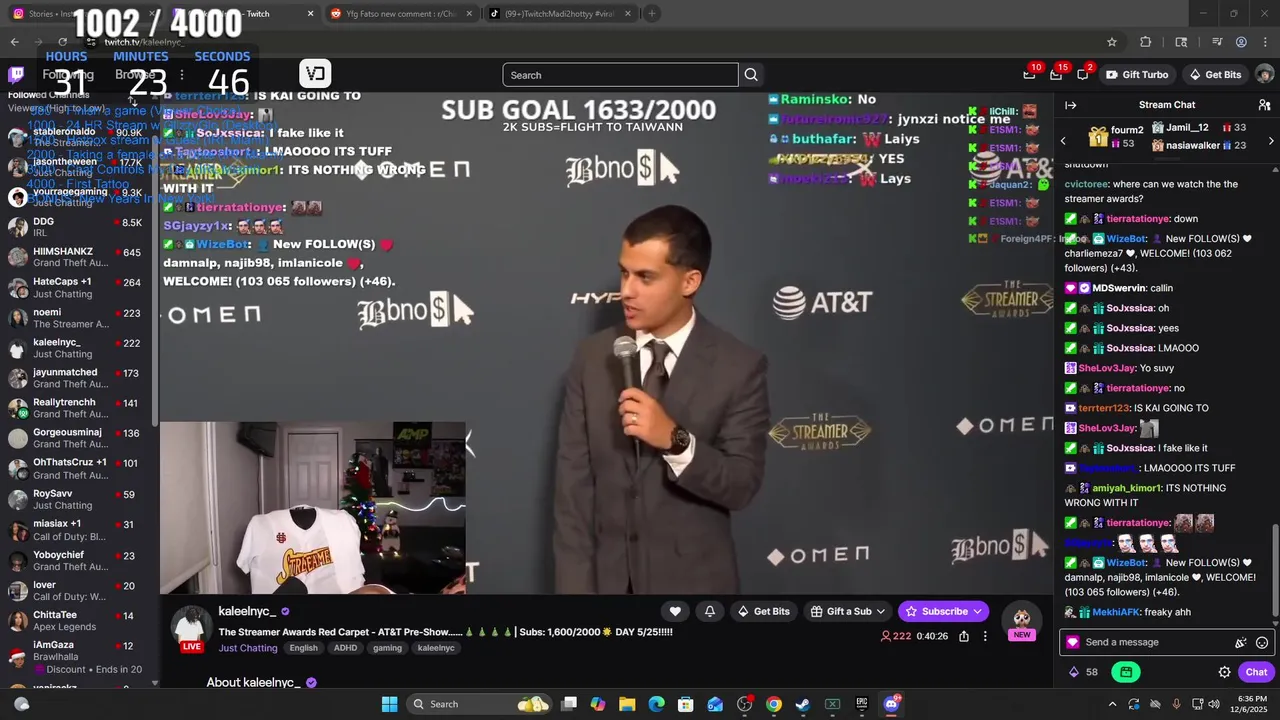The height and width of the screenshot is (720, 1280).
Task: Open the emote picker in chat
Action: [1262, 642]
